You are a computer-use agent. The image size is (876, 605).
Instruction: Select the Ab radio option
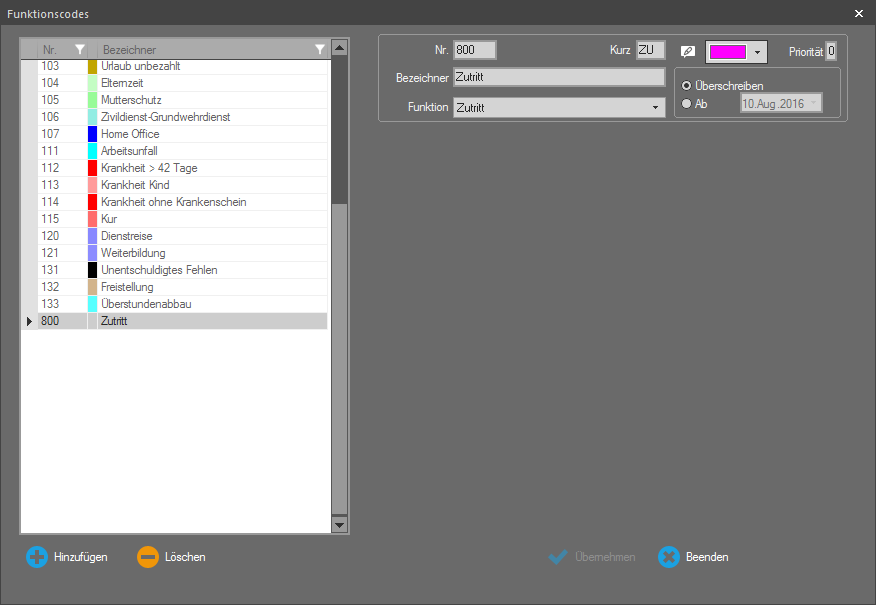(x=686, y=103)
